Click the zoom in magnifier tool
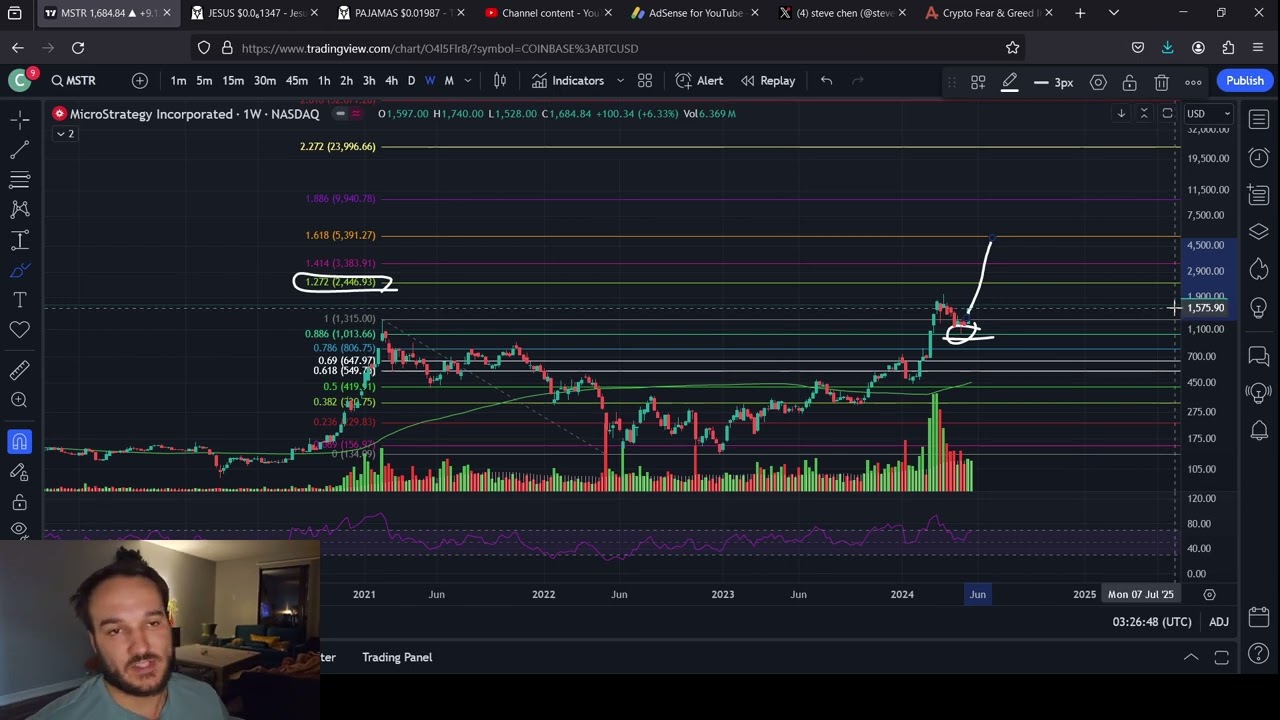The image size is (1280, 720). [x=19, y=400]
